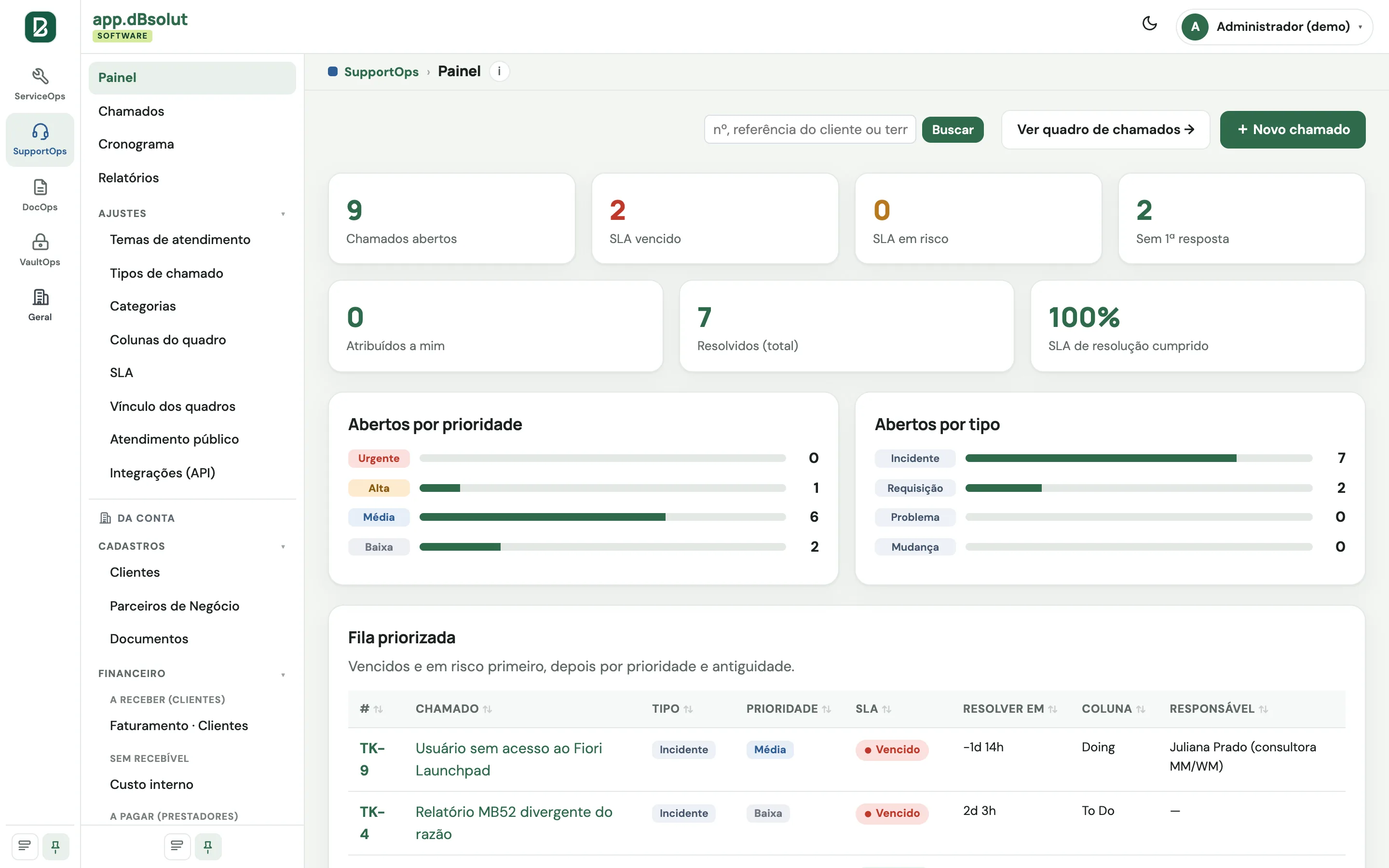Collapse the FINANCEIRO section

tap(191, 673)
